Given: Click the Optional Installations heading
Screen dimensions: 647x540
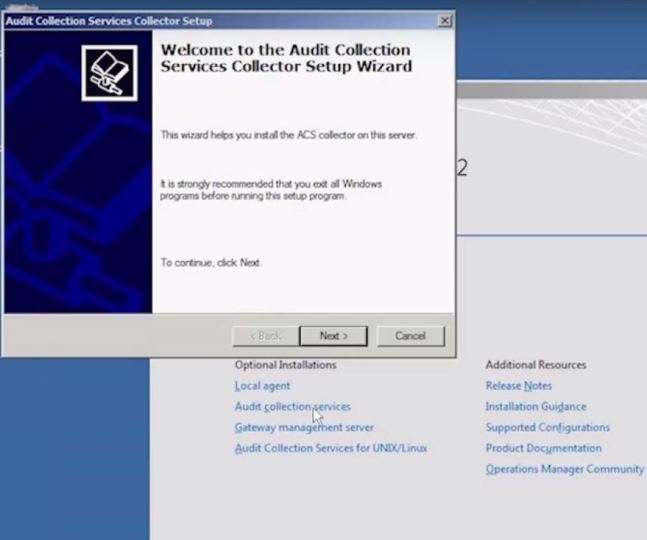Looking at the screenshot, I should (286, 365).
